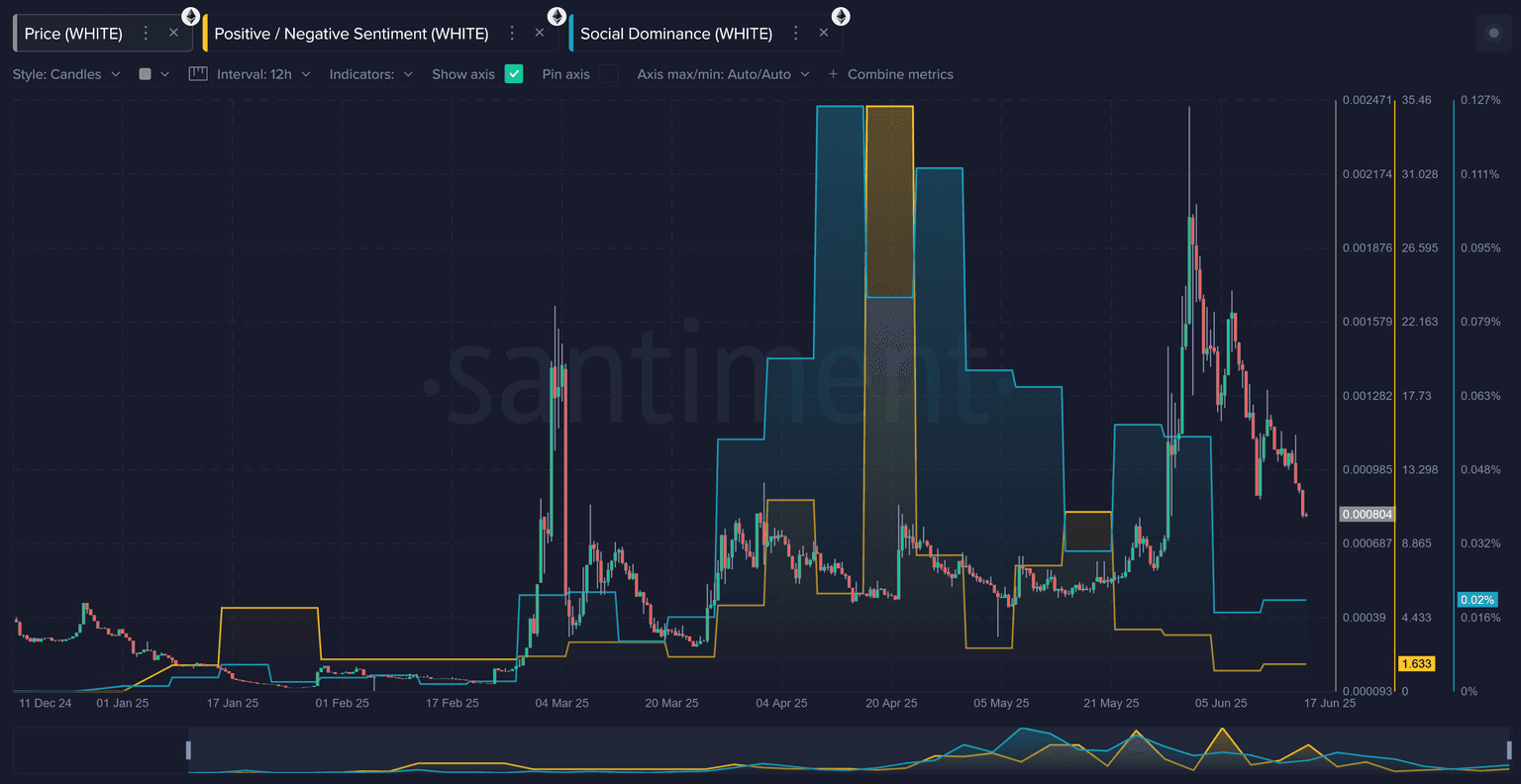Click the Combine metrics button
Viewport: 1521px width, 784px height.
coord(890,74)
